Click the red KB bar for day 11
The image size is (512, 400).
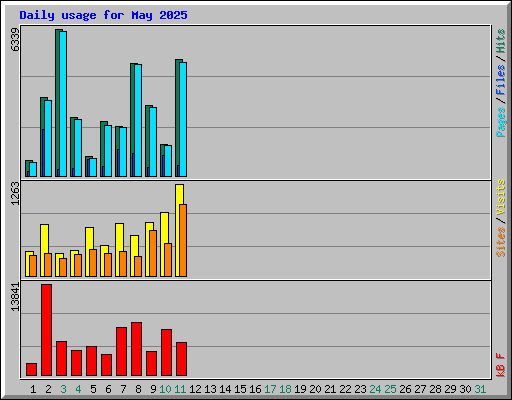pos(181,359)
